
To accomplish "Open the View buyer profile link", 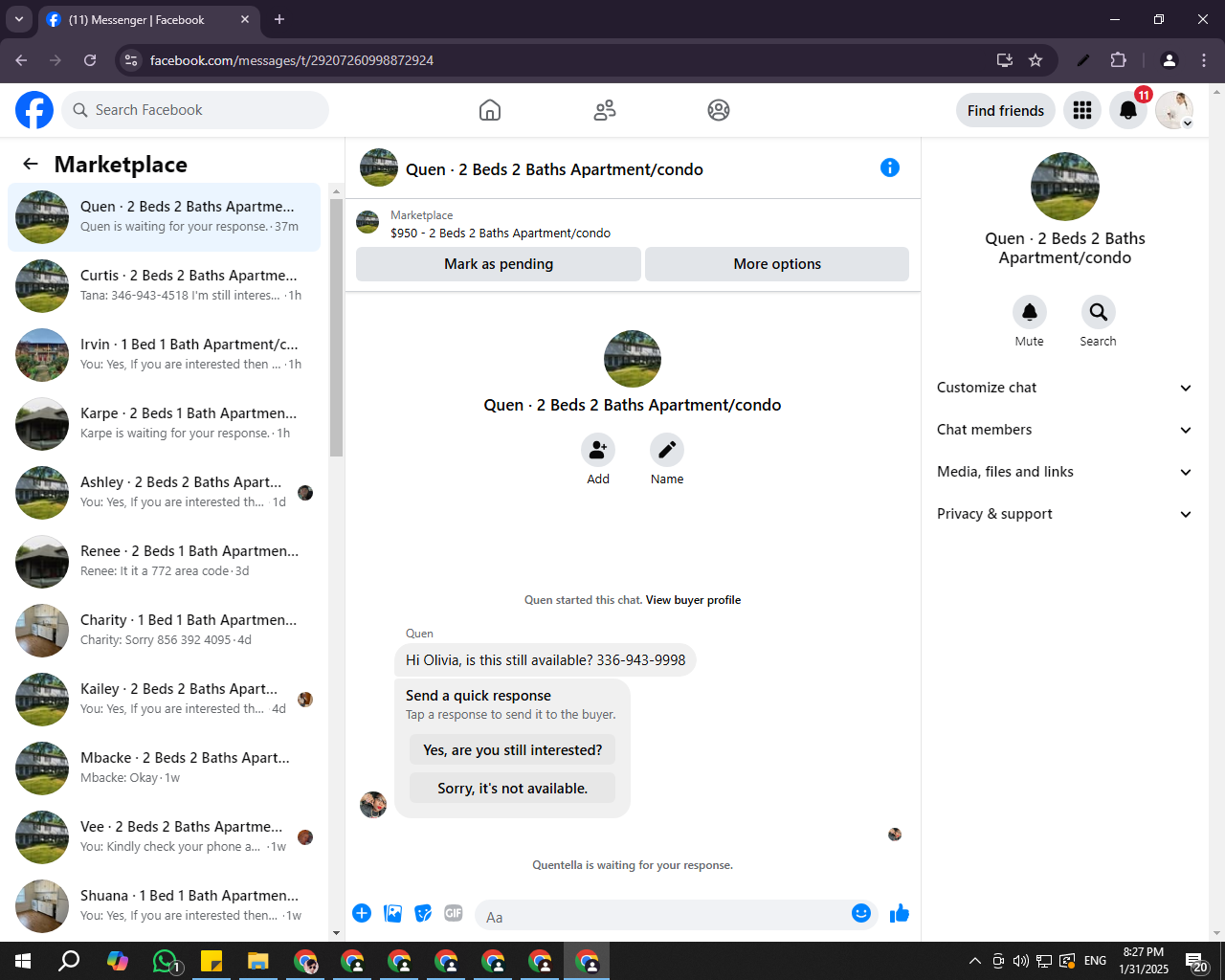I will tap(693, 600).
